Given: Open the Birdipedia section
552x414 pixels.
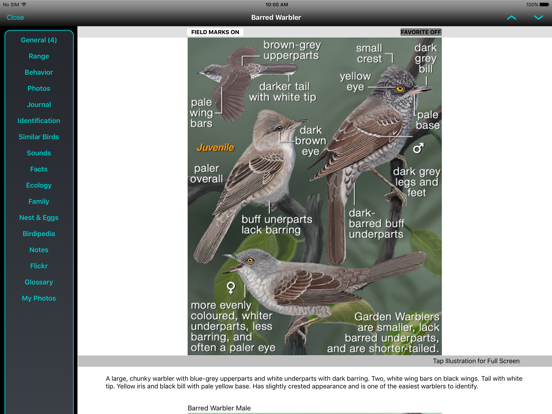Looking at the screenshot, I should pos(39,234).
